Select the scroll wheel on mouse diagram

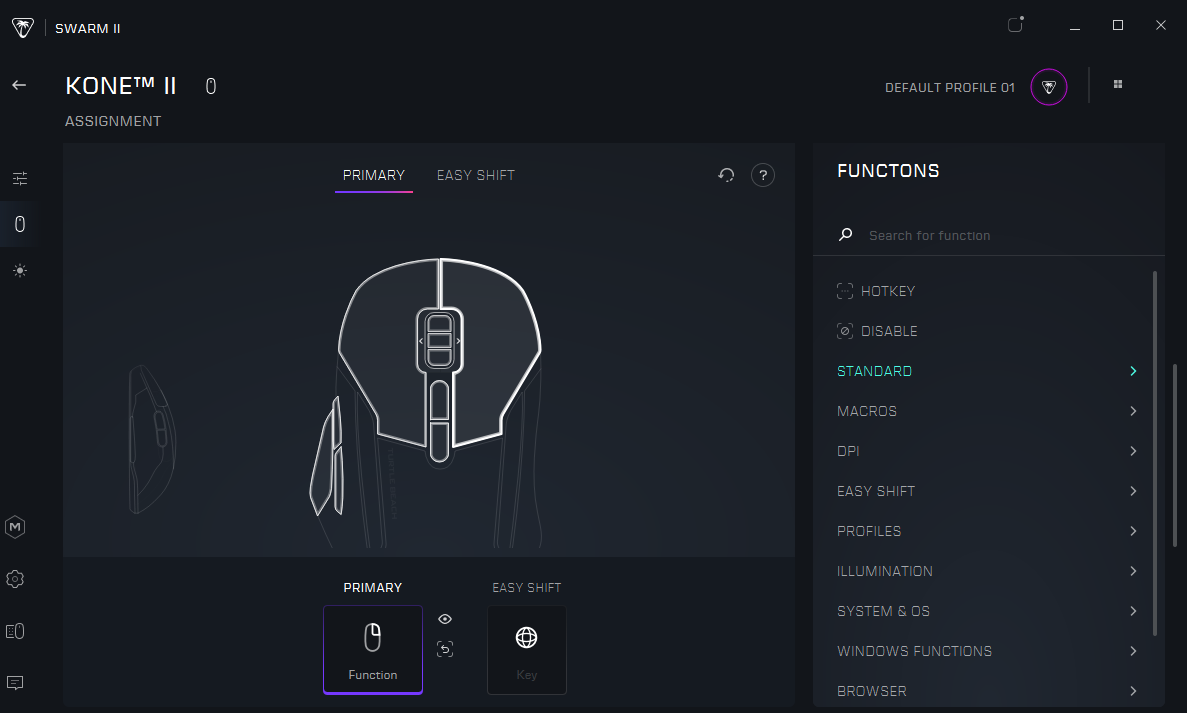[x=439, y=340]
